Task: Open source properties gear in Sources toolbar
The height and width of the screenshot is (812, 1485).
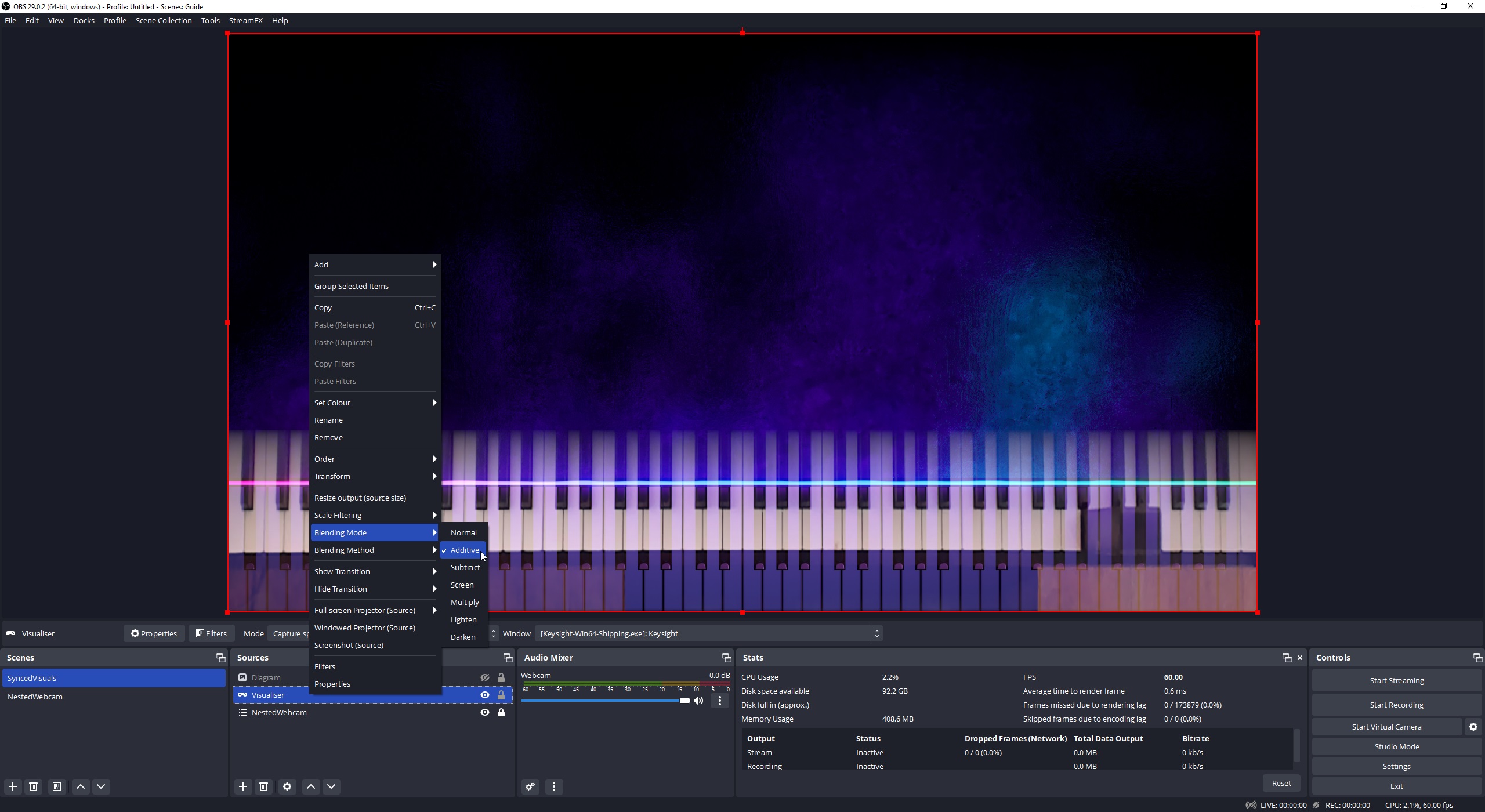Action: pos(287,786)
